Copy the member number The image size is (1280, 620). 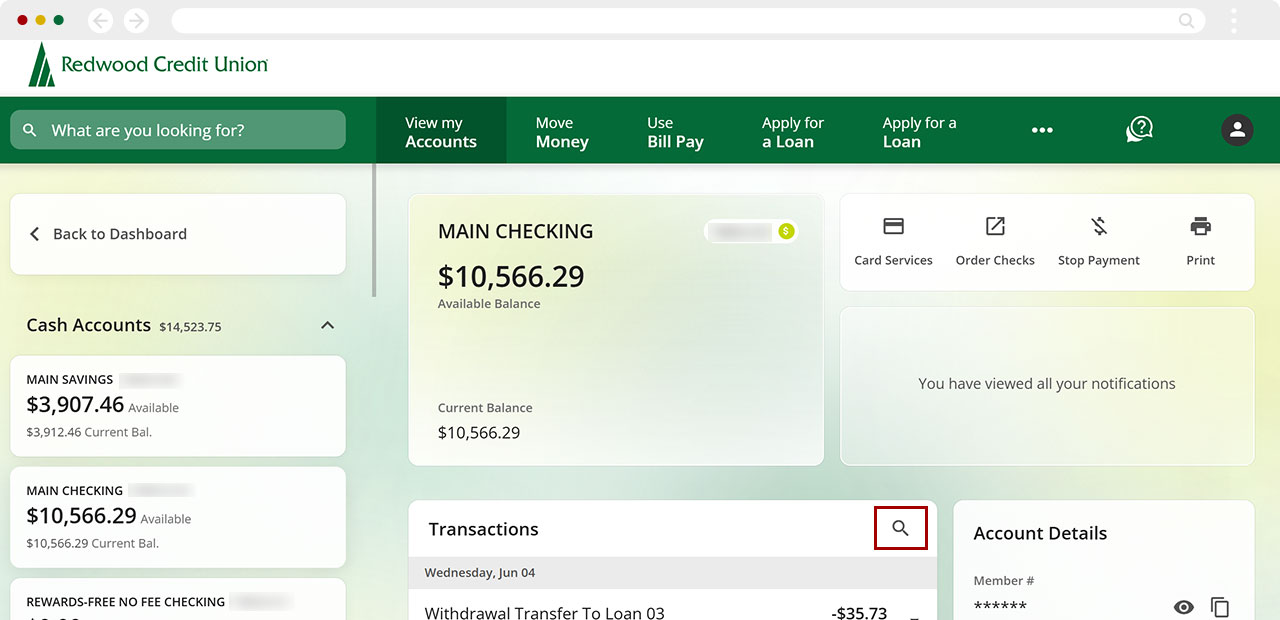pos(1220,607)
